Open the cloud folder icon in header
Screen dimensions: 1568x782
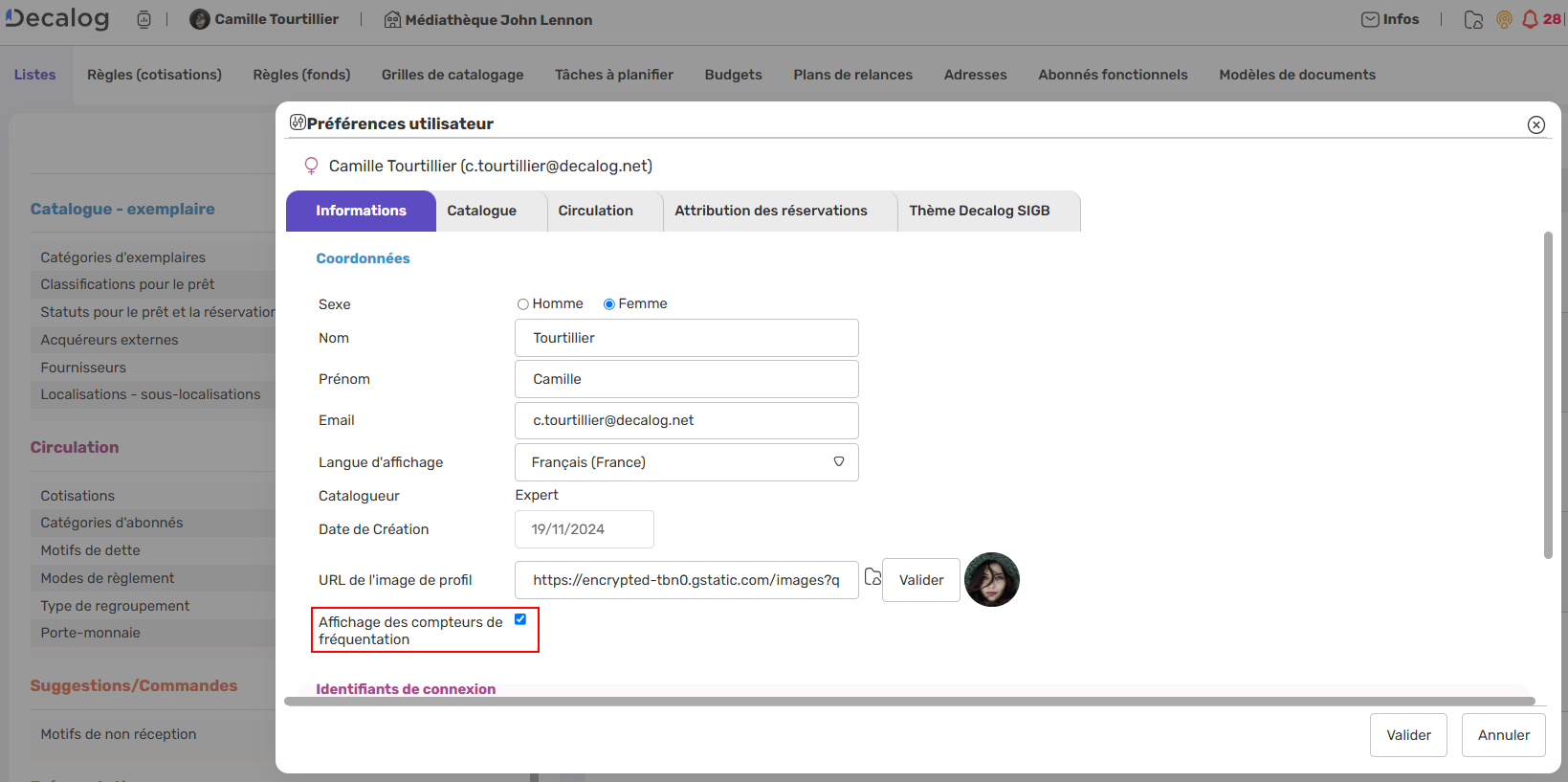coord(1473,19)
